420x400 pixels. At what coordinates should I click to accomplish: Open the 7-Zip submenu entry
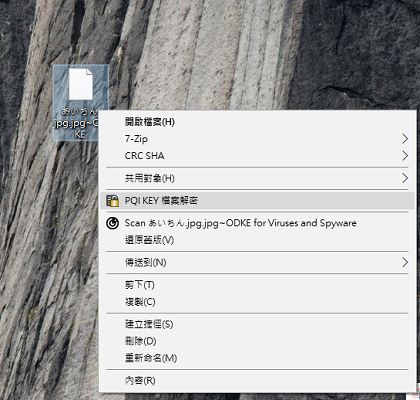[257, 139]
